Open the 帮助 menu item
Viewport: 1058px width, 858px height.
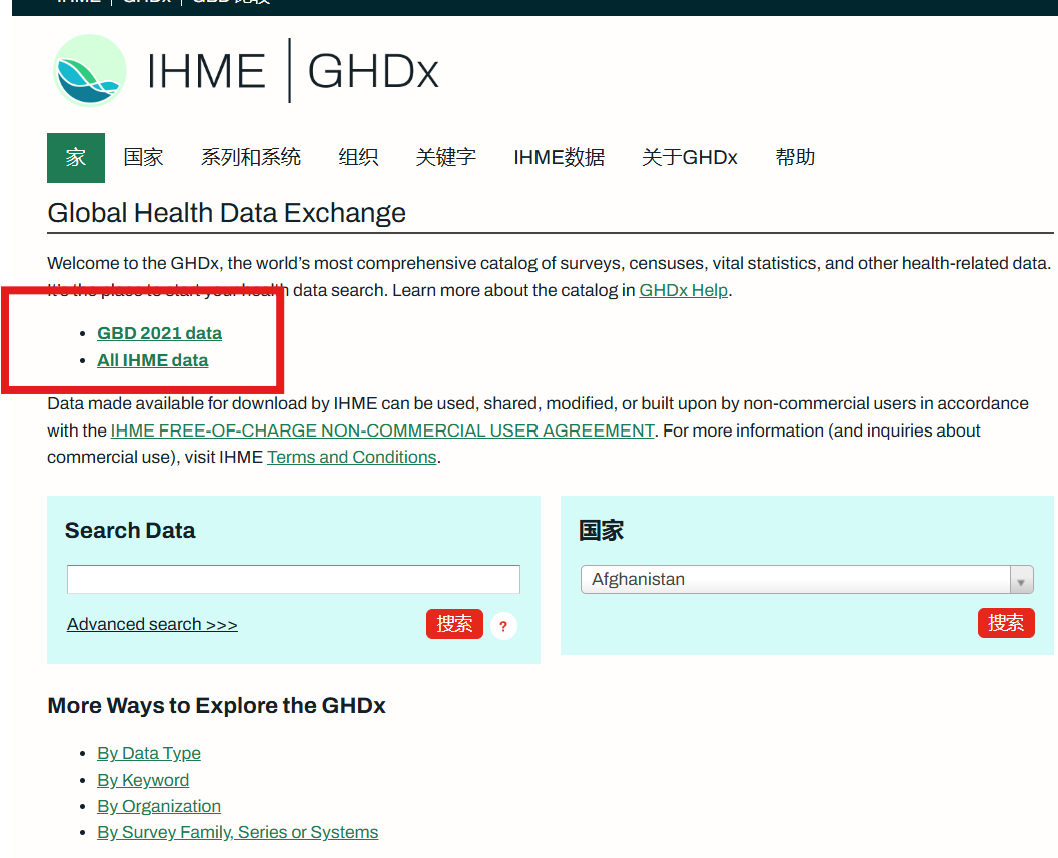(x=795, y=158)
